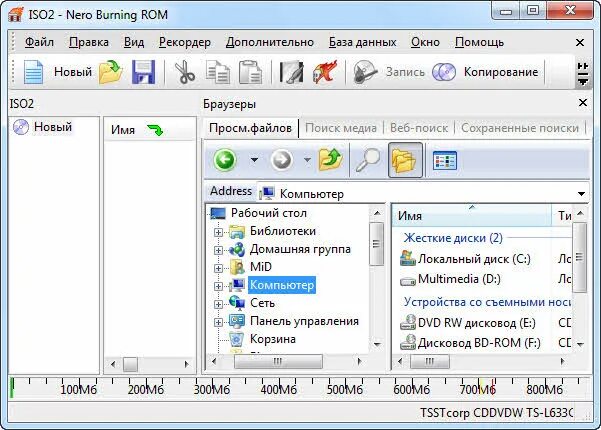Image resolution: width=601 pixels, height=430 pixels.
Task: Expand the Домашняя группа tree node
Action: 218,250
